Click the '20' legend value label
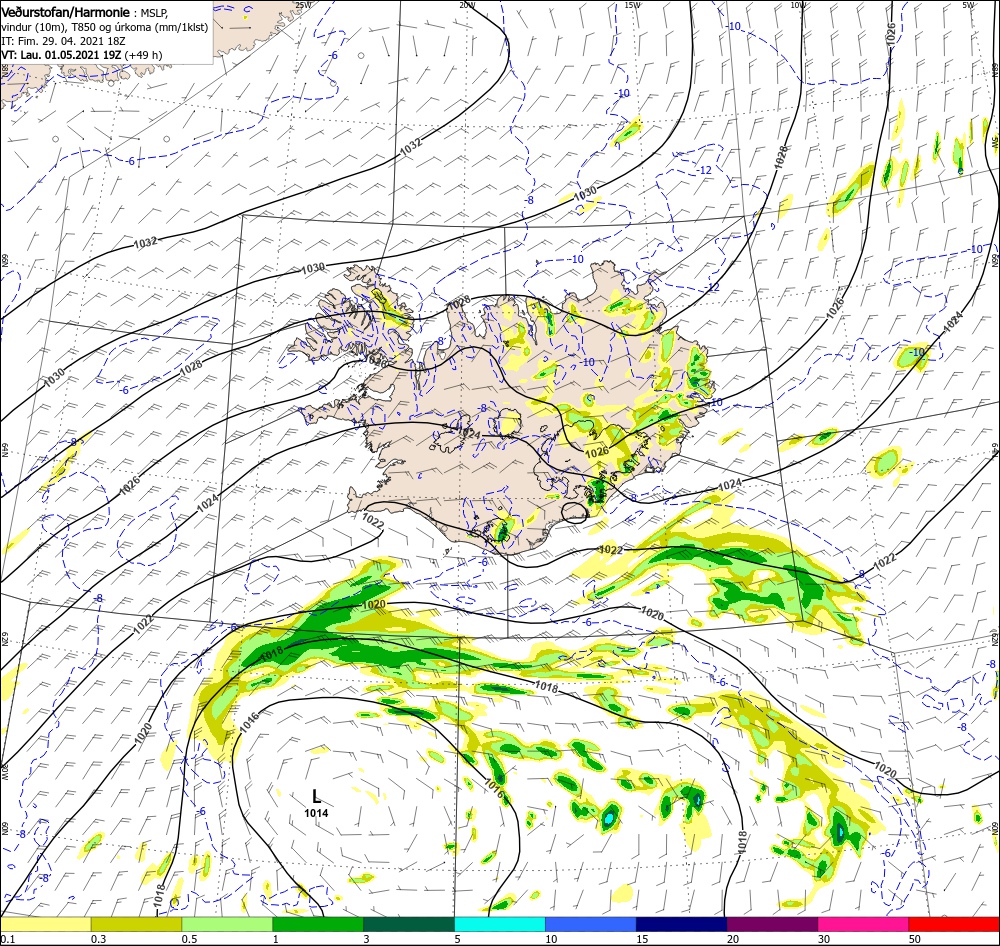 point(733,939)
